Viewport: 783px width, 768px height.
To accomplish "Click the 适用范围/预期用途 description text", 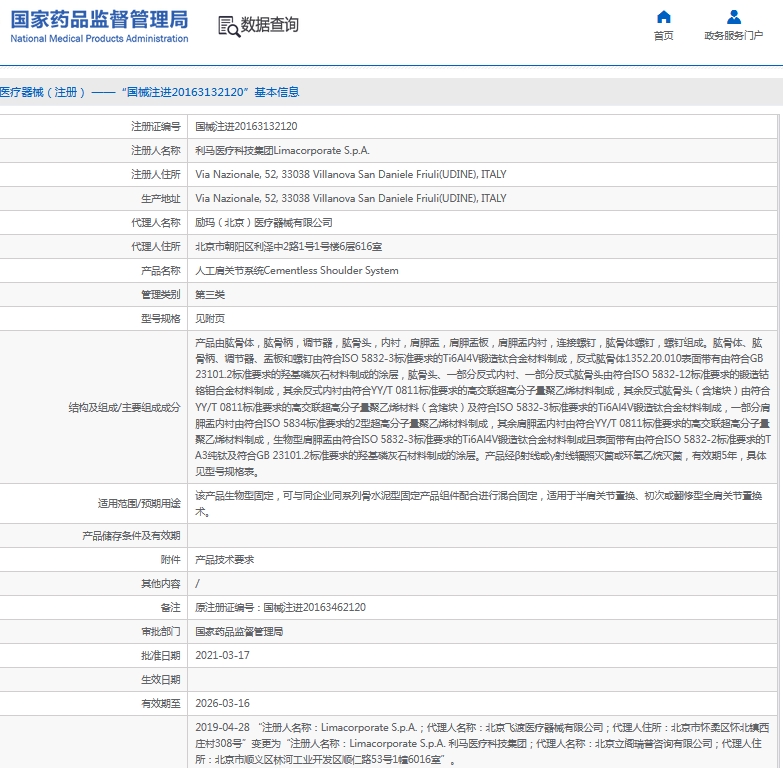I will [479, 503].
